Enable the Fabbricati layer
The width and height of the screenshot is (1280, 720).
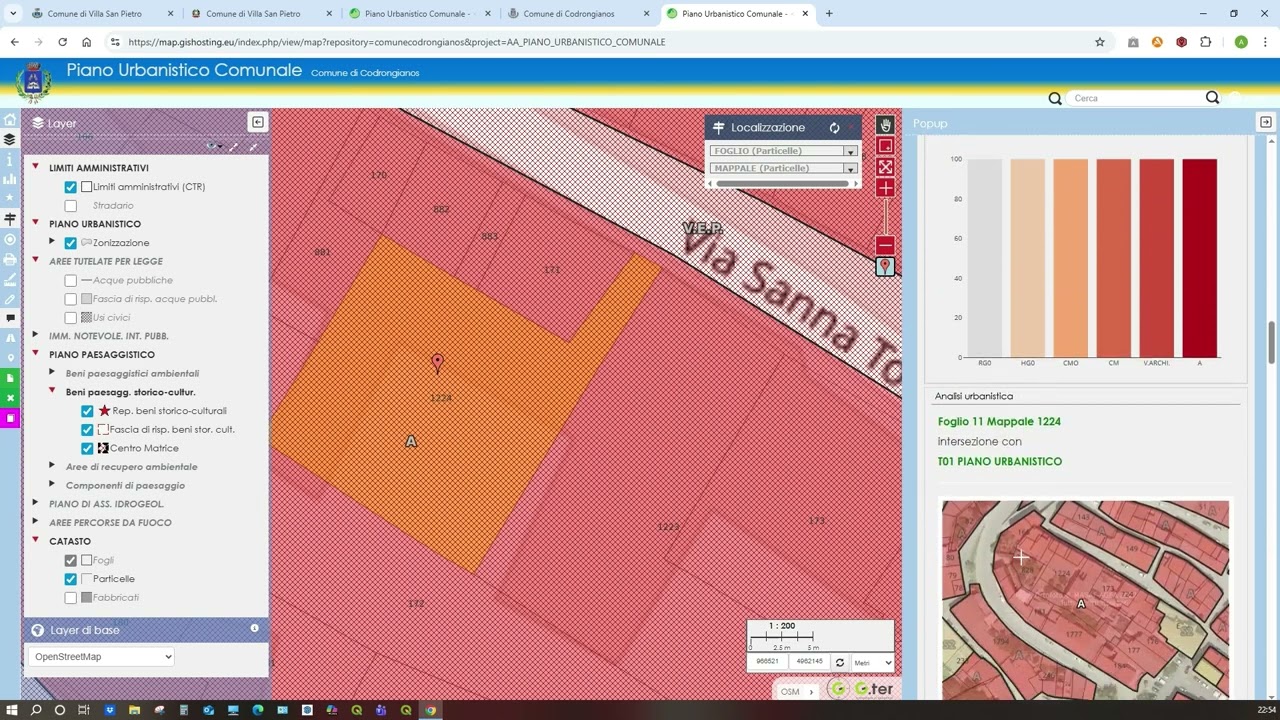tap(70, 597)
